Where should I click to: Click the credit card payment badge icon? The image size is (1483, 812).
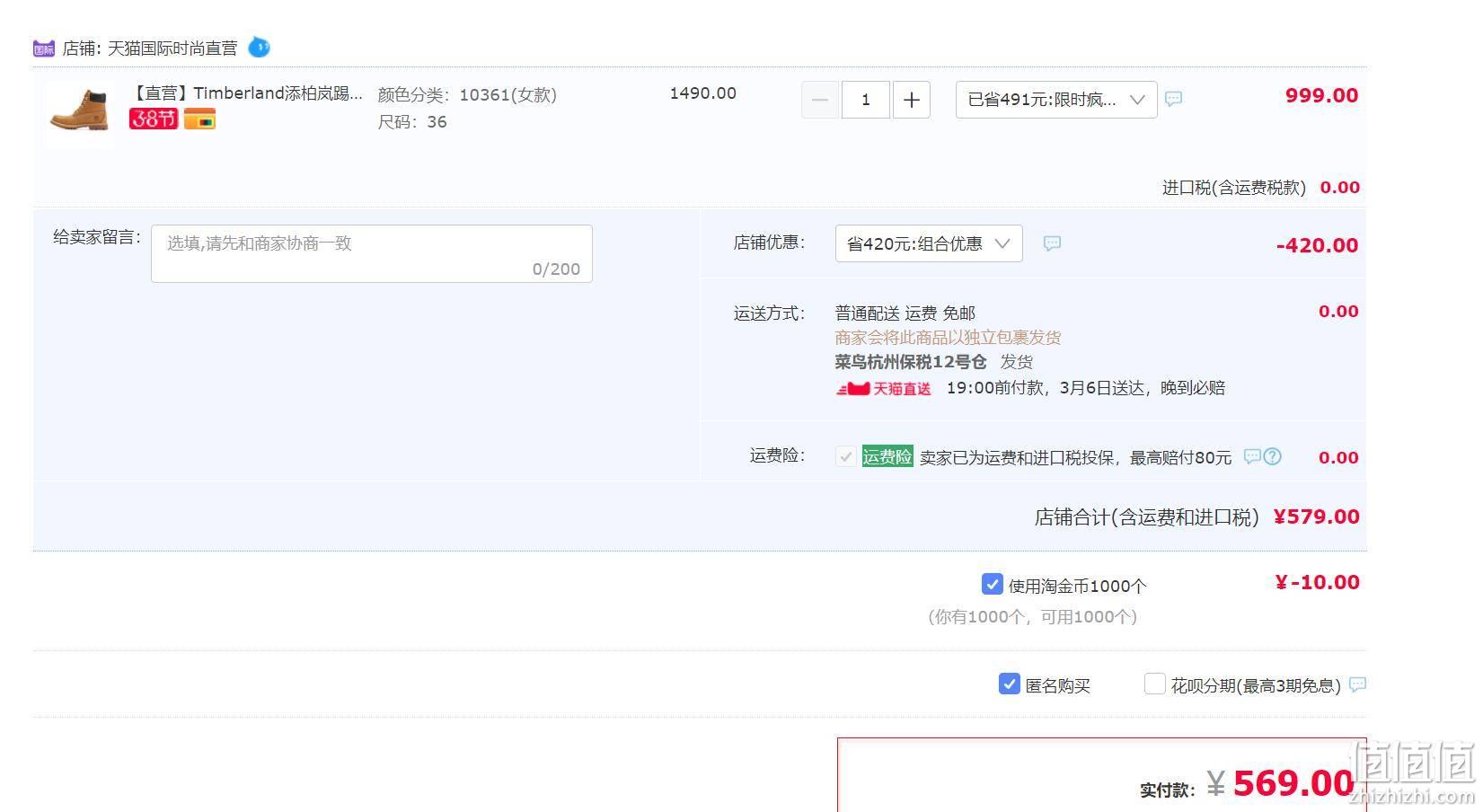[199, 119]
